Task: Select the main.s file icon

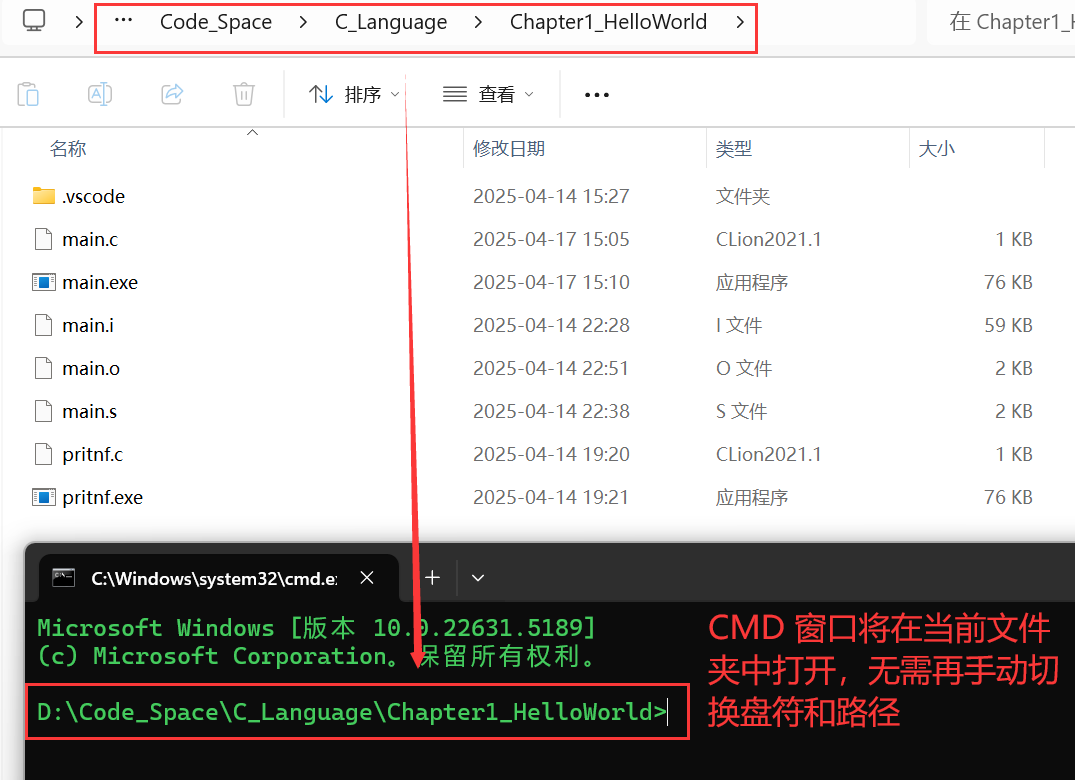Action: 43,411
